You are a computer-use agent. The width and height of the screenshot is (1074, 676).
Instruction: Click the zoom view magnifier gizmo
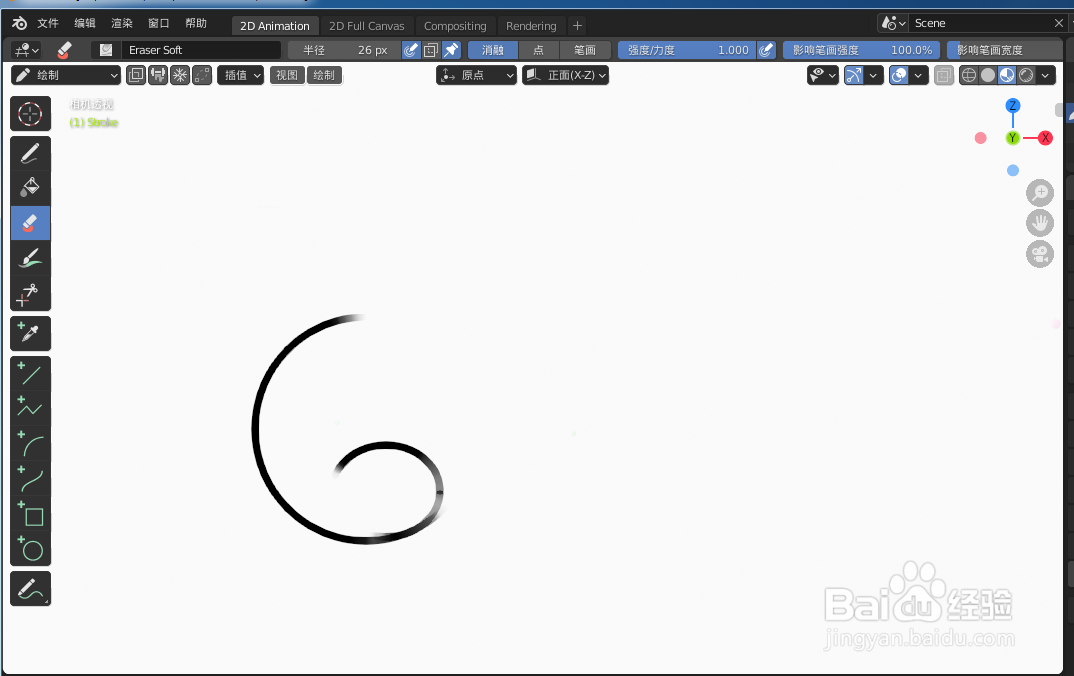(1040, 193)
